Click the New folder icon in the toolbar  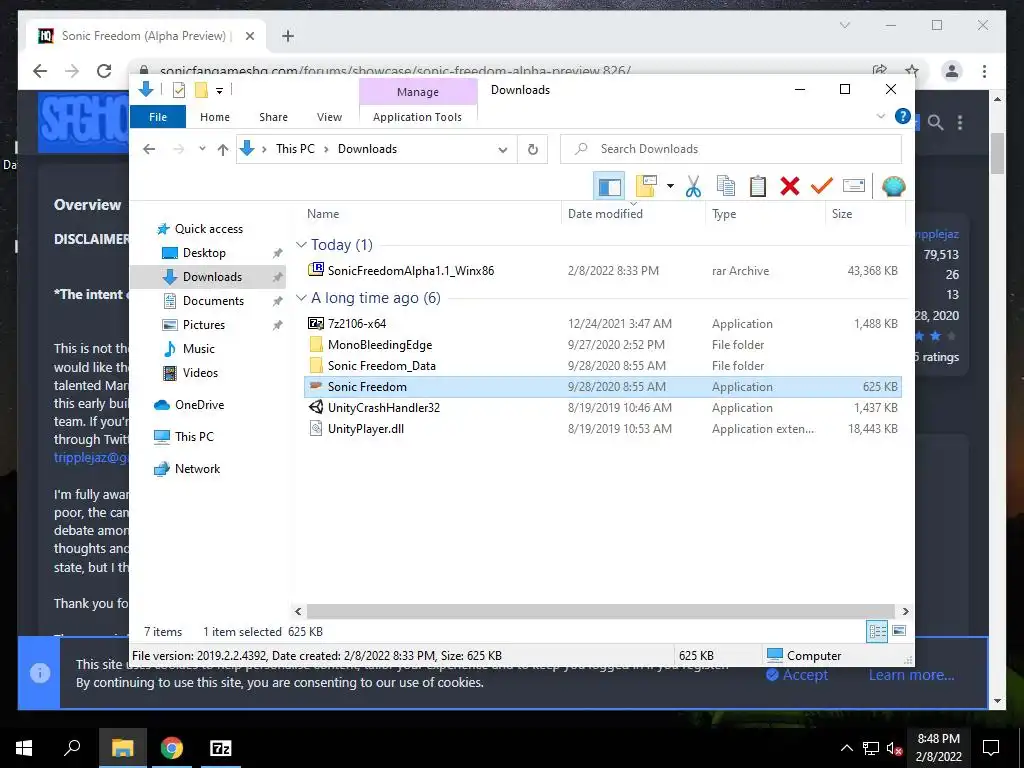(x=646, y=187)
